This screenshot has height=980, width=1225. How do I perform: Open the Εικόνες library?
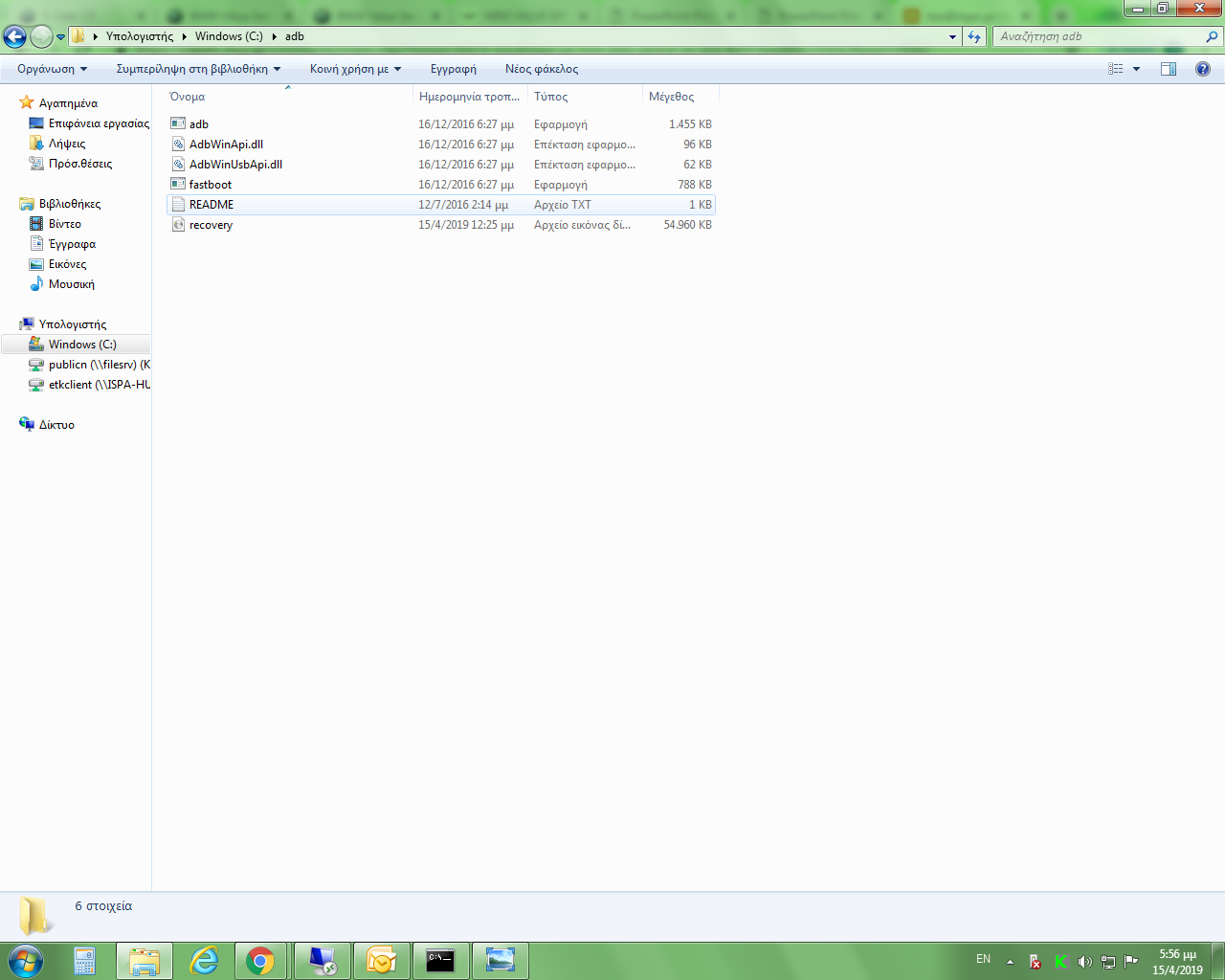68,264
